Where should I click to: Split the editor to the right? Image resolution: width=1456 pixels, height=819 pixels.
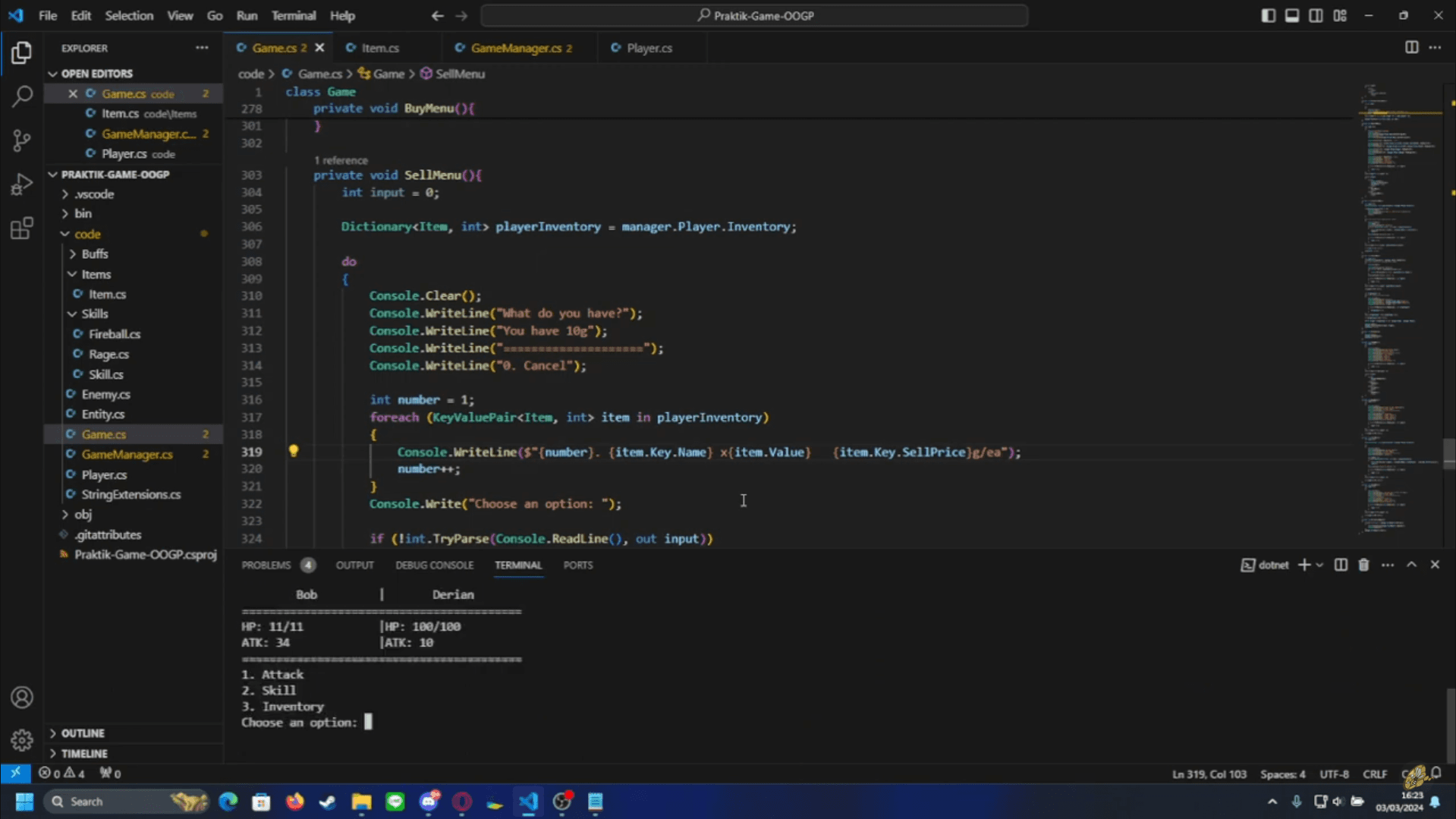coord(1411,48)
